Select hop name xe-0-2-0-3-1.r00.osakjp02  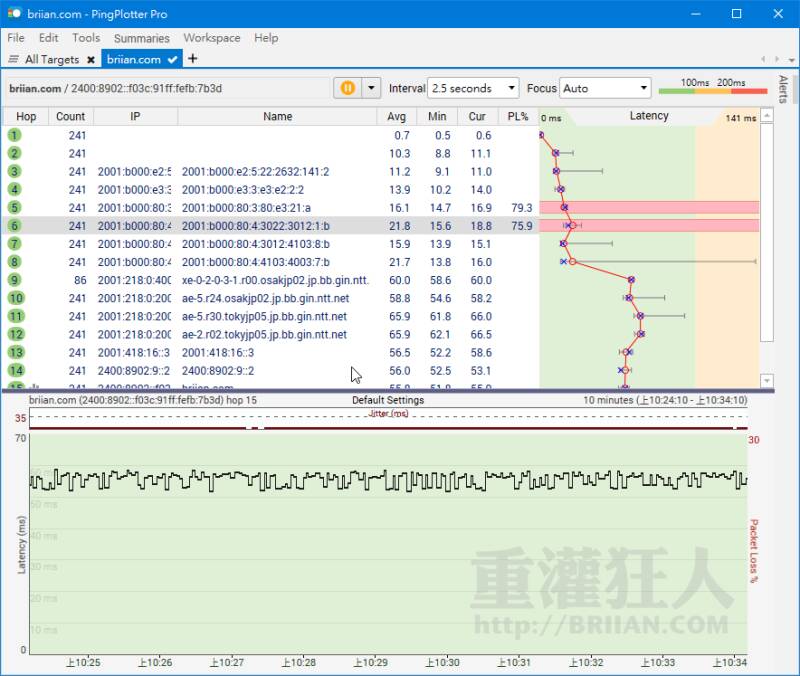pyautogui.click(x=275, y=280)
